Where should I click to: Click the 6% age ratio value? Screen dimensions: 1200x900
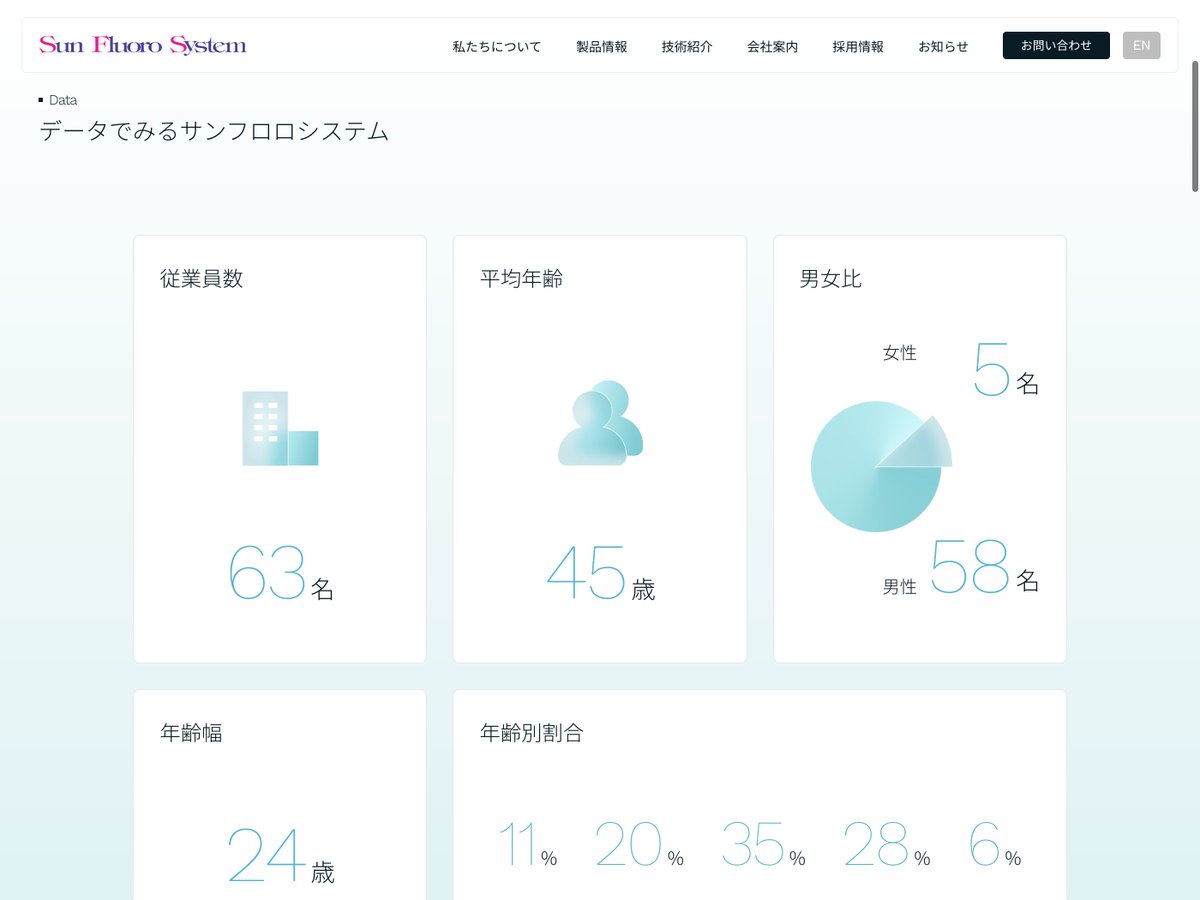point(995,845)
